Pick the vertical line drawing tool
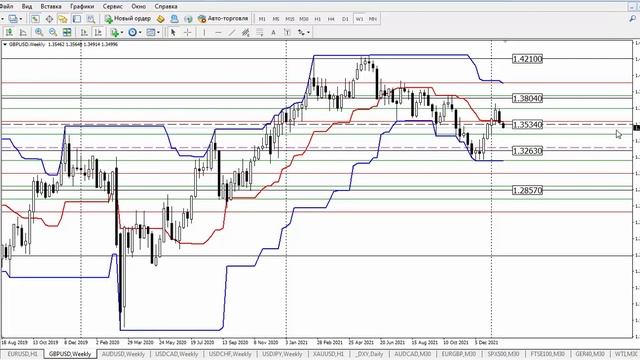This screenshot has width=640, height=360. coord(204,32)
